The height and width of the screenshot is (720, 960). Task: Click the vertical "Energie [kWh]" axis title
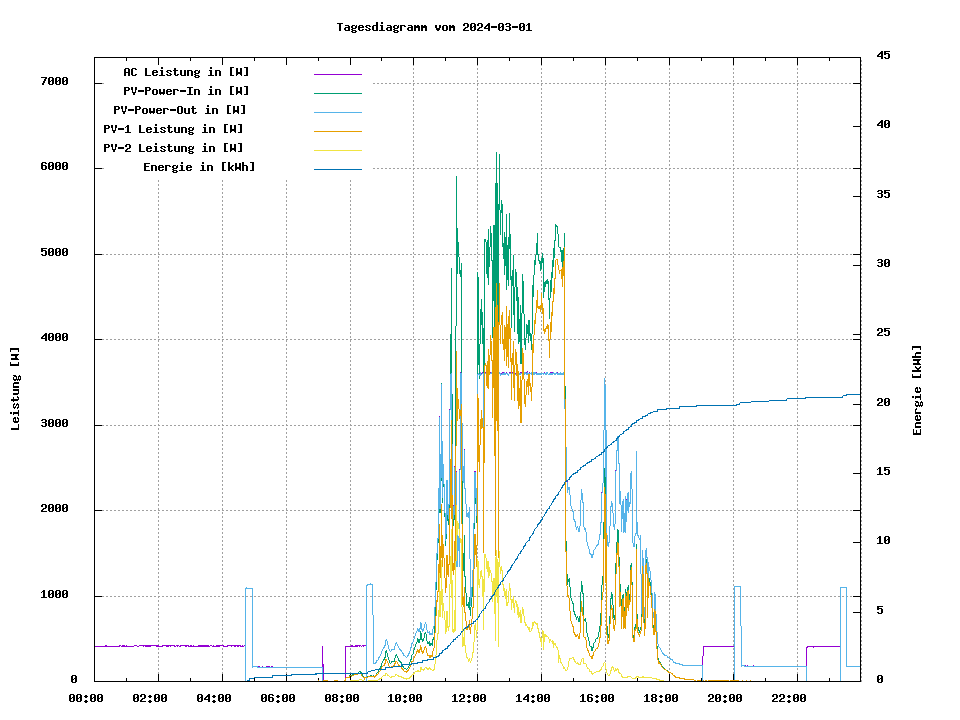pyautogui.click(x=917, y=390)
